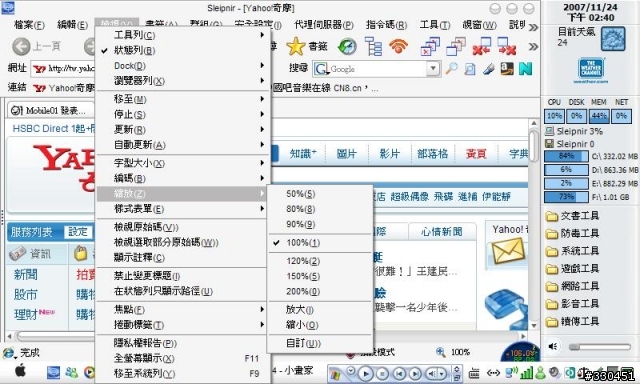The width and height of the screenshot is (640, 384).
Task: Click the page-search icon next to magnifier
Action: tap(470, 69)
